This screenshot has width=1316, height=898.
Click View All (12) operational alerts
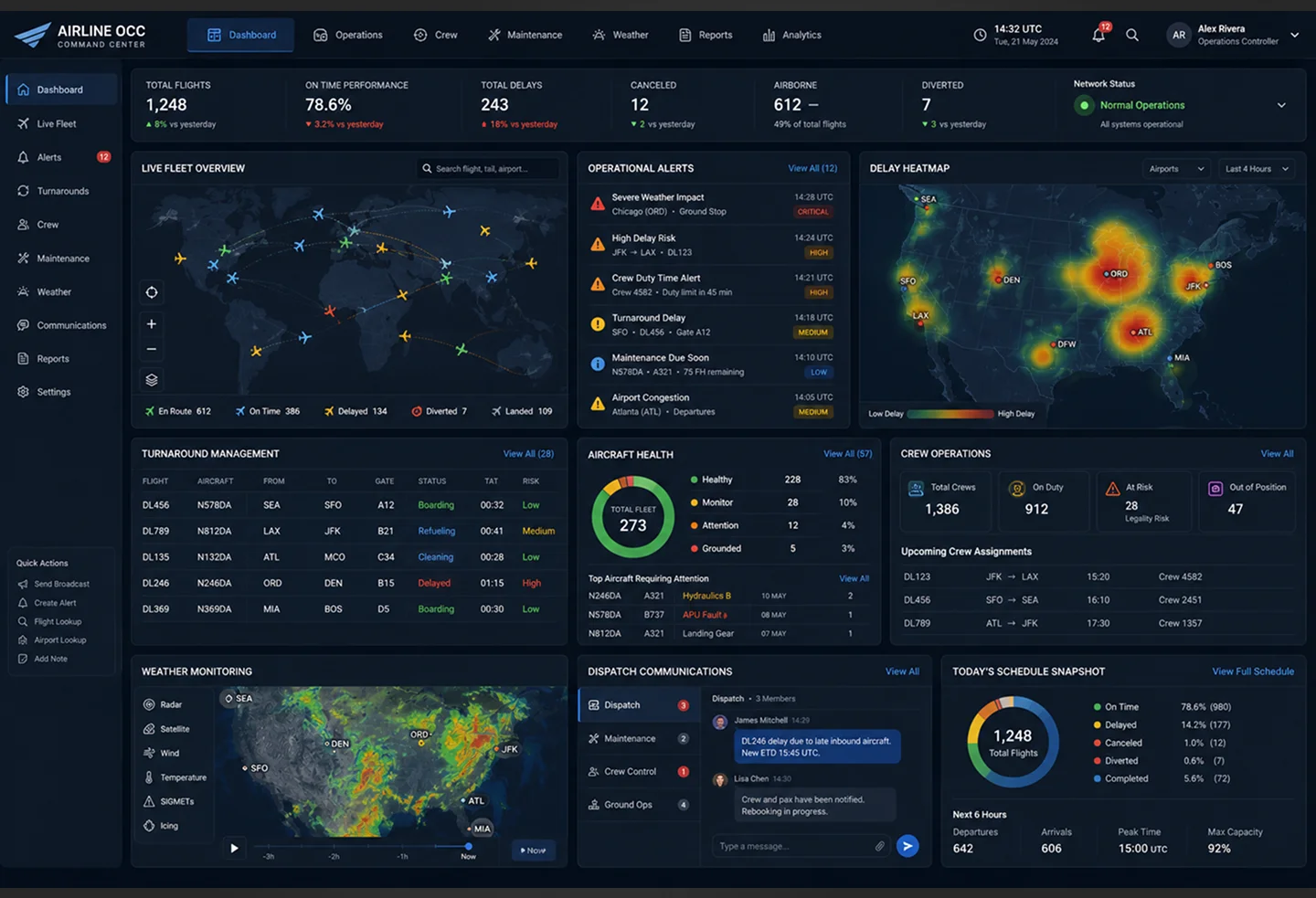coord(812,168)
